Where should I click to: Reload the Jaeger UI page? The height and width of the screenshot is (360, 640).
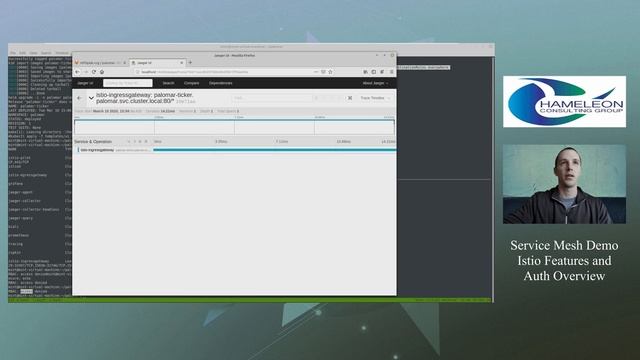click(94, 72)
